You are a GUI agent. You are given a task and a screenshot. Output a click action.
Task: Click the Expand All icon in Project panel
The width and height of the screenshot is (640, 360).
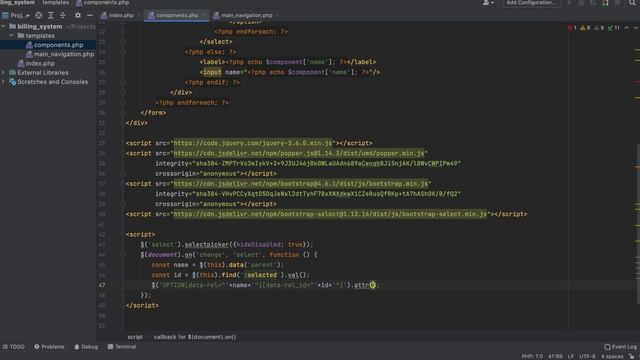coord(51,16)
